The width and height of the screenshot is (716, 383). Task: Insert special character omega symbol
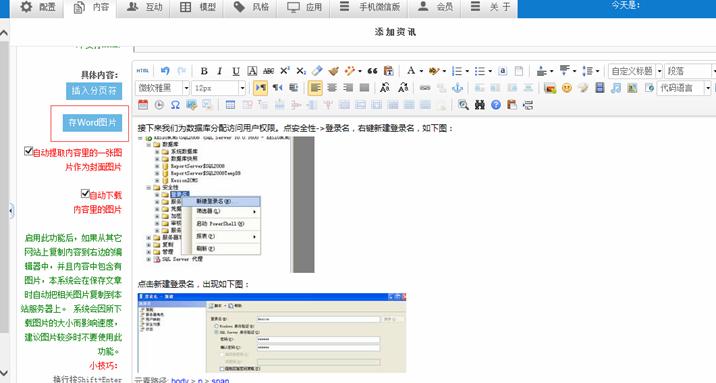click(175, 105)
